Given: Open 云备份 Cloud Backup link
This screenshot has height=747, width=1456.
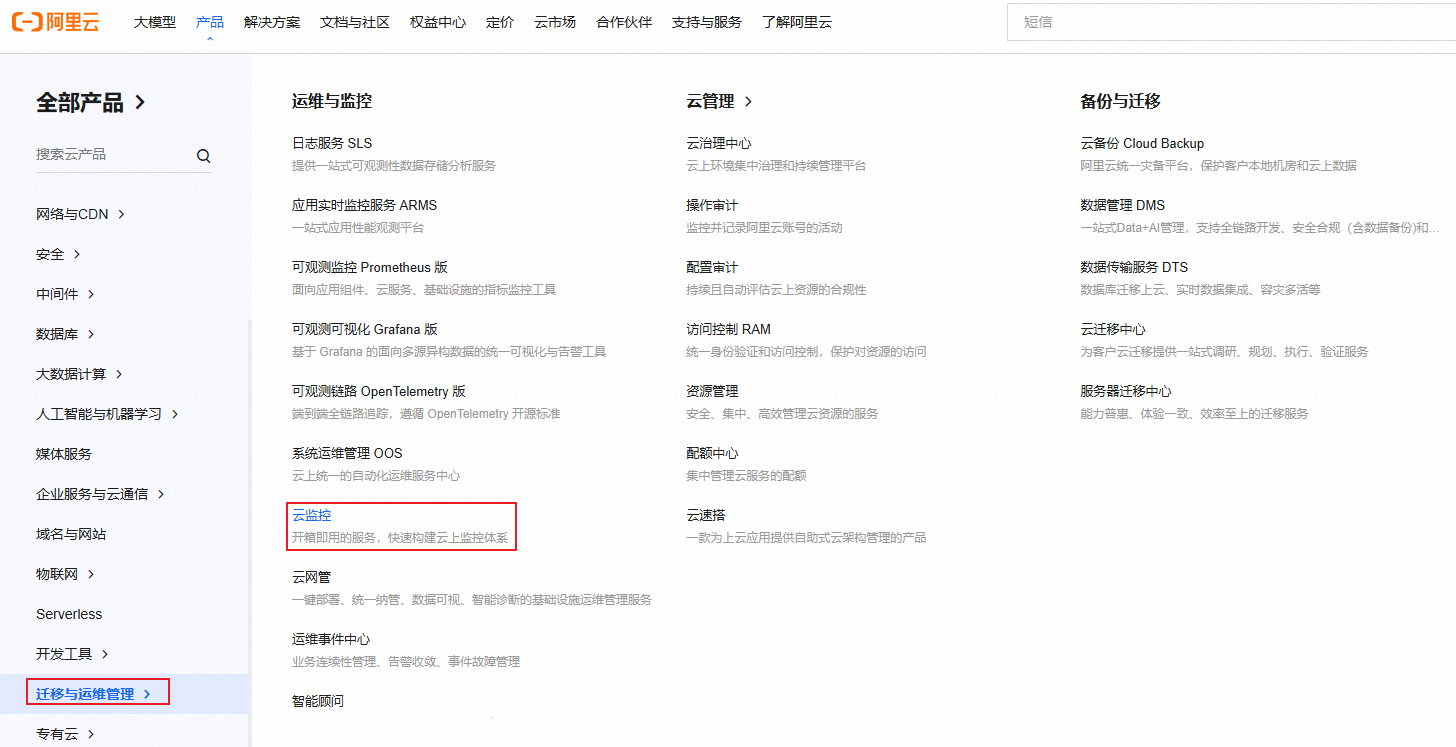Looking at the screenshot, I should pyautogui.click(x=1142, y=143).
